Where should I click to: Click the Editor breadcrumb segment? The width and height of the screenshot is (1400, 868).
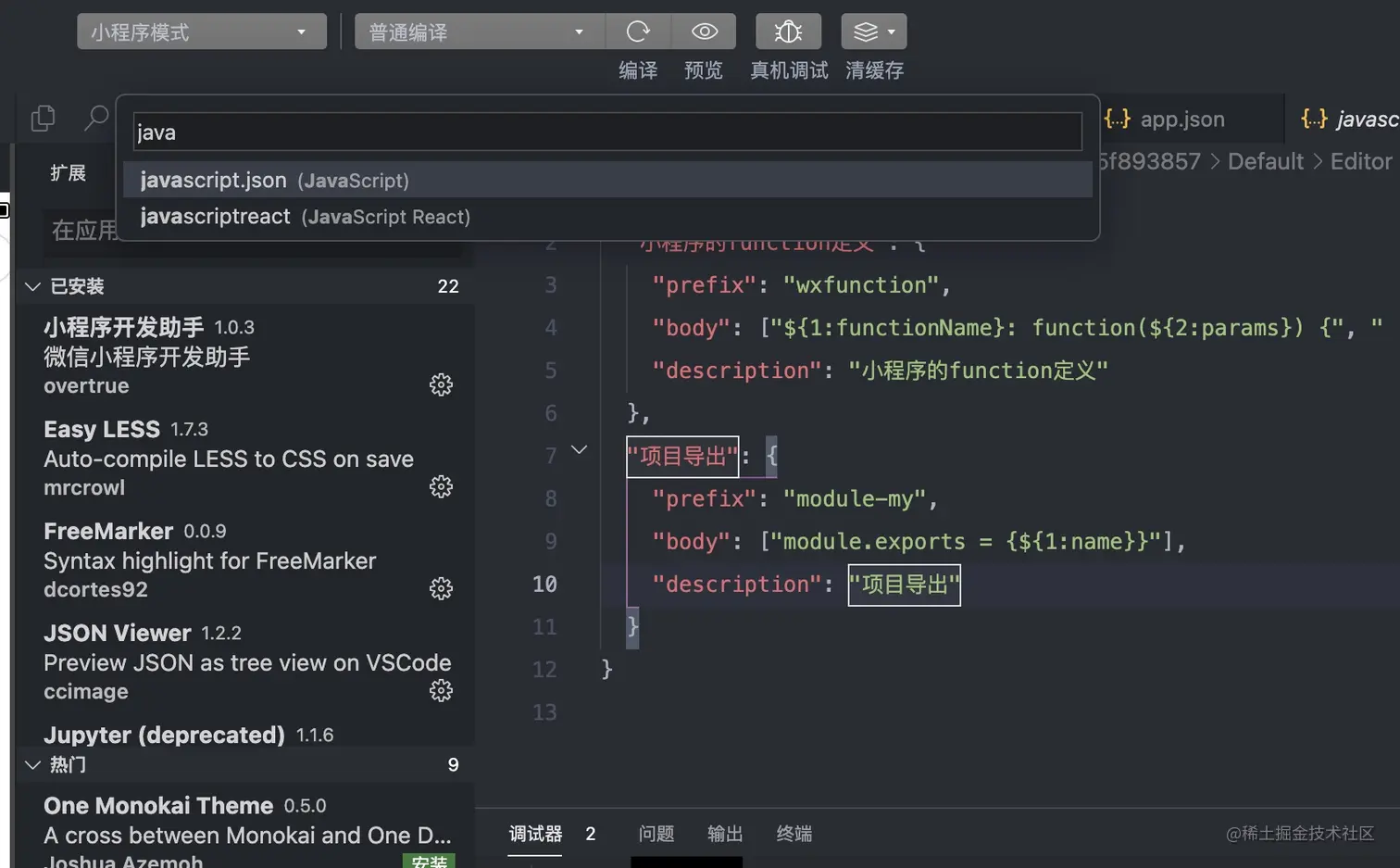pyautogui.click(x=1361, y=161)
